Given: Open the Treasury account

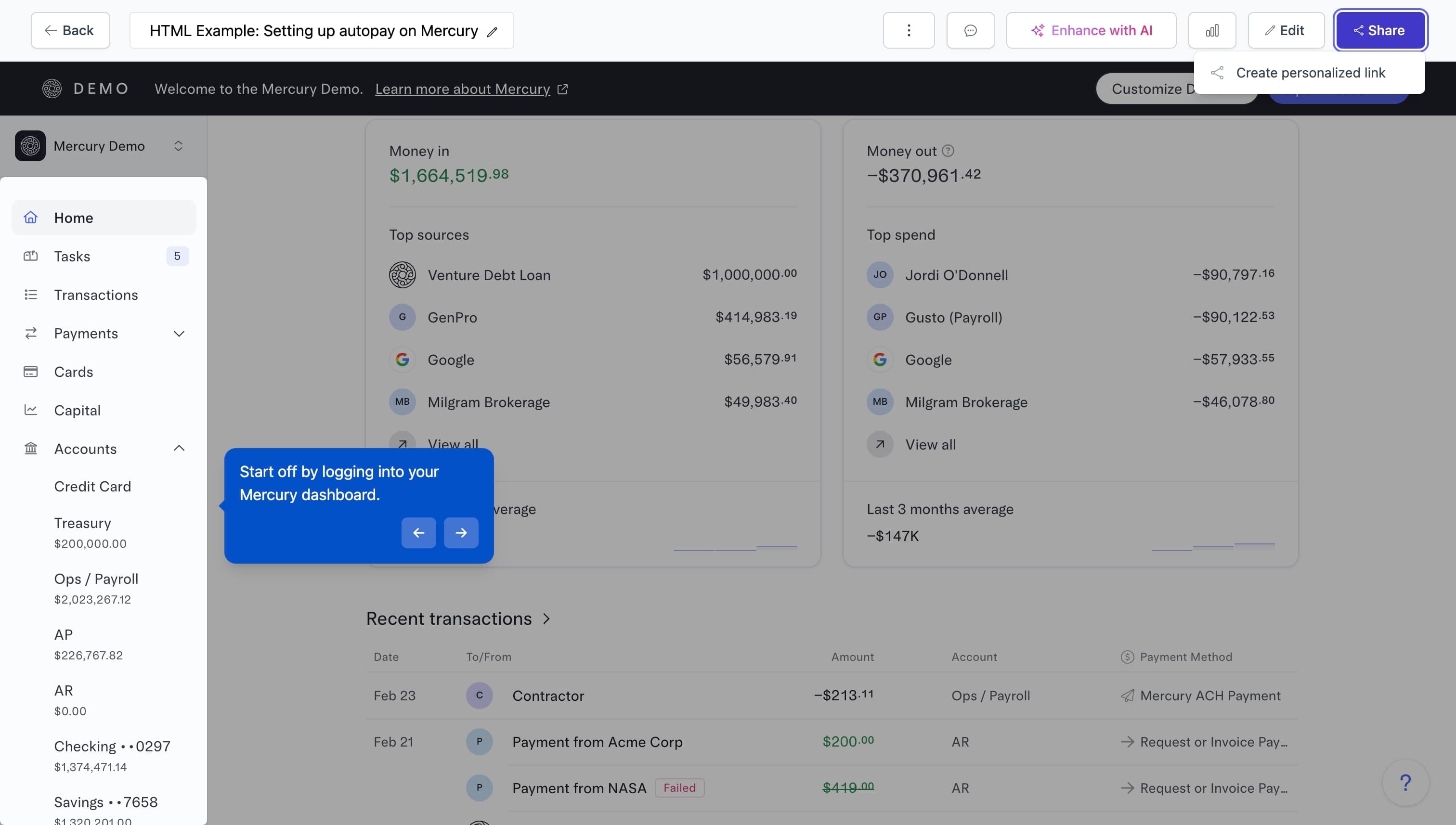Looking at the screenshot, I should coord(90,533).
